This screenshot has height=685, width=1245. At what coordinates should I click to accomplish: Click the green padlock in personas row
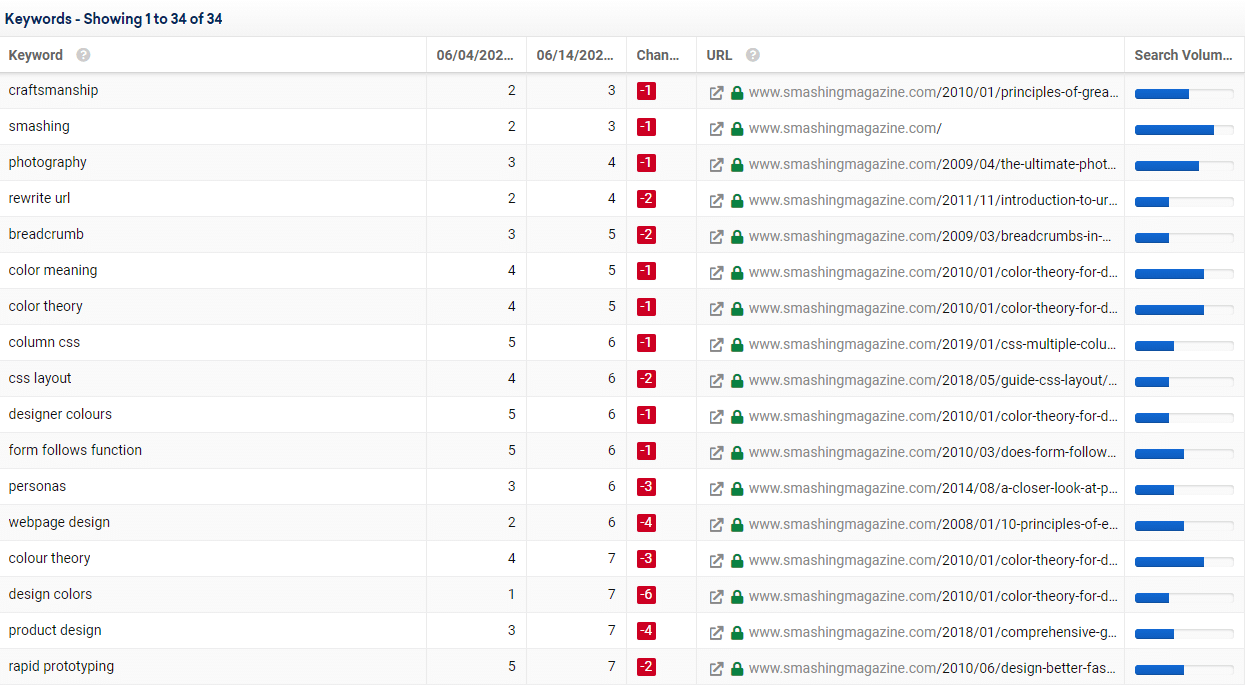coord(737,489)
